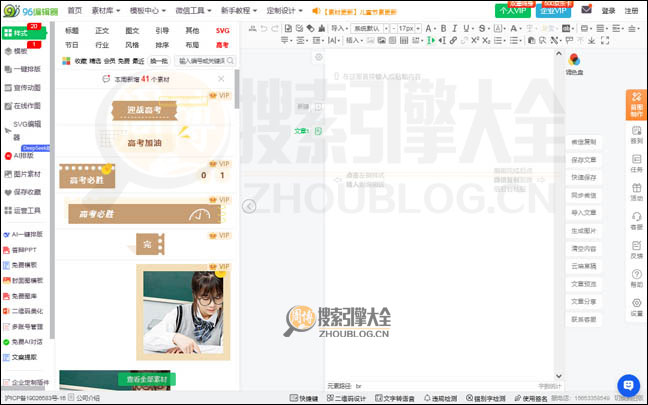Select the student photo frame material
The height and width of the screenshot is (405, 648).
coord(183,312)
